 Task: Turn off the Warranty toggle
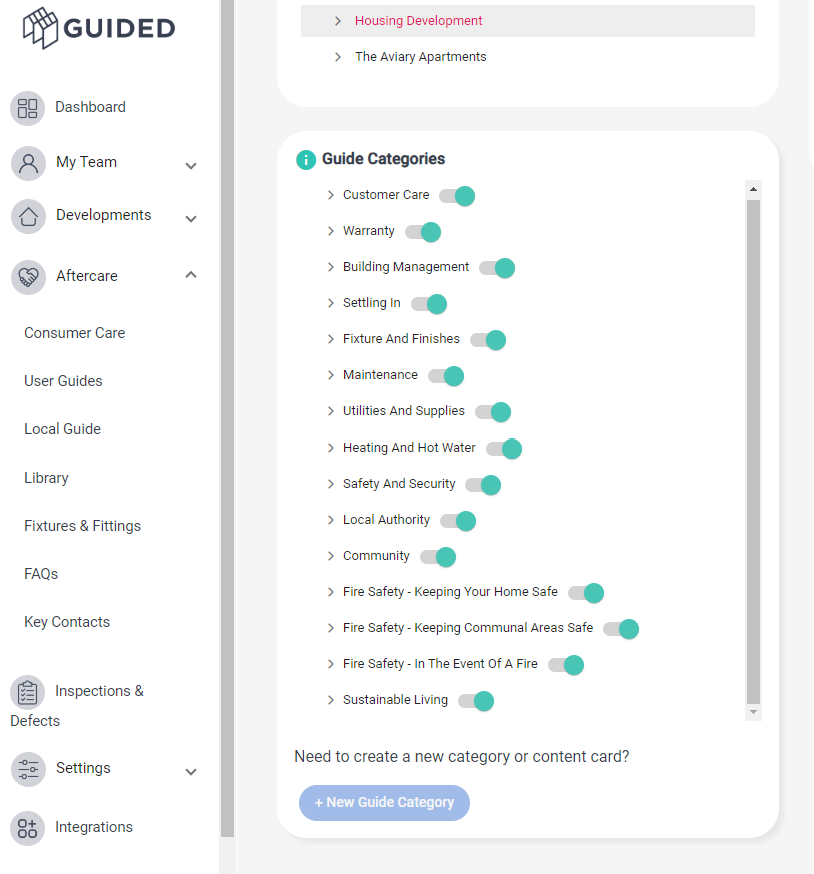423,232
